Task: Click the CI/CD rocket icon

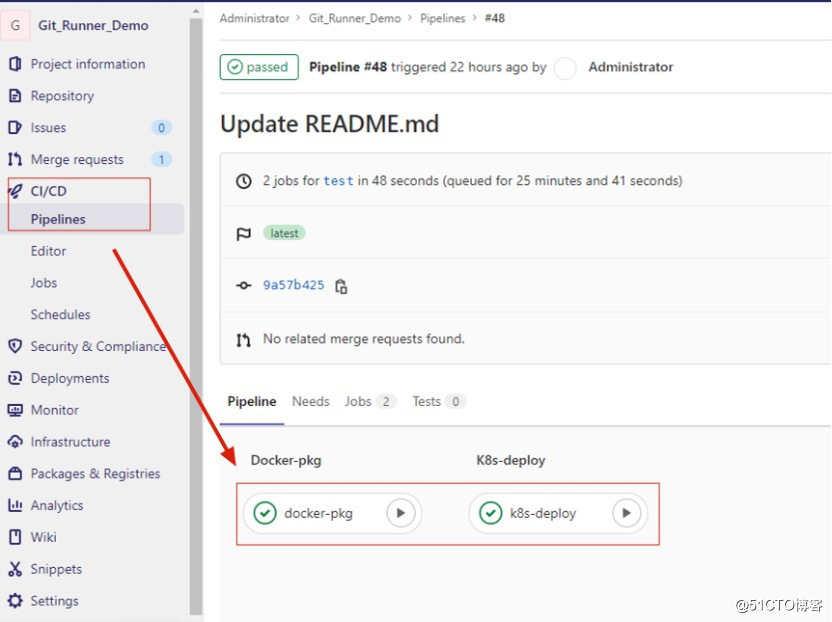Action: click(x=15, y=191)
